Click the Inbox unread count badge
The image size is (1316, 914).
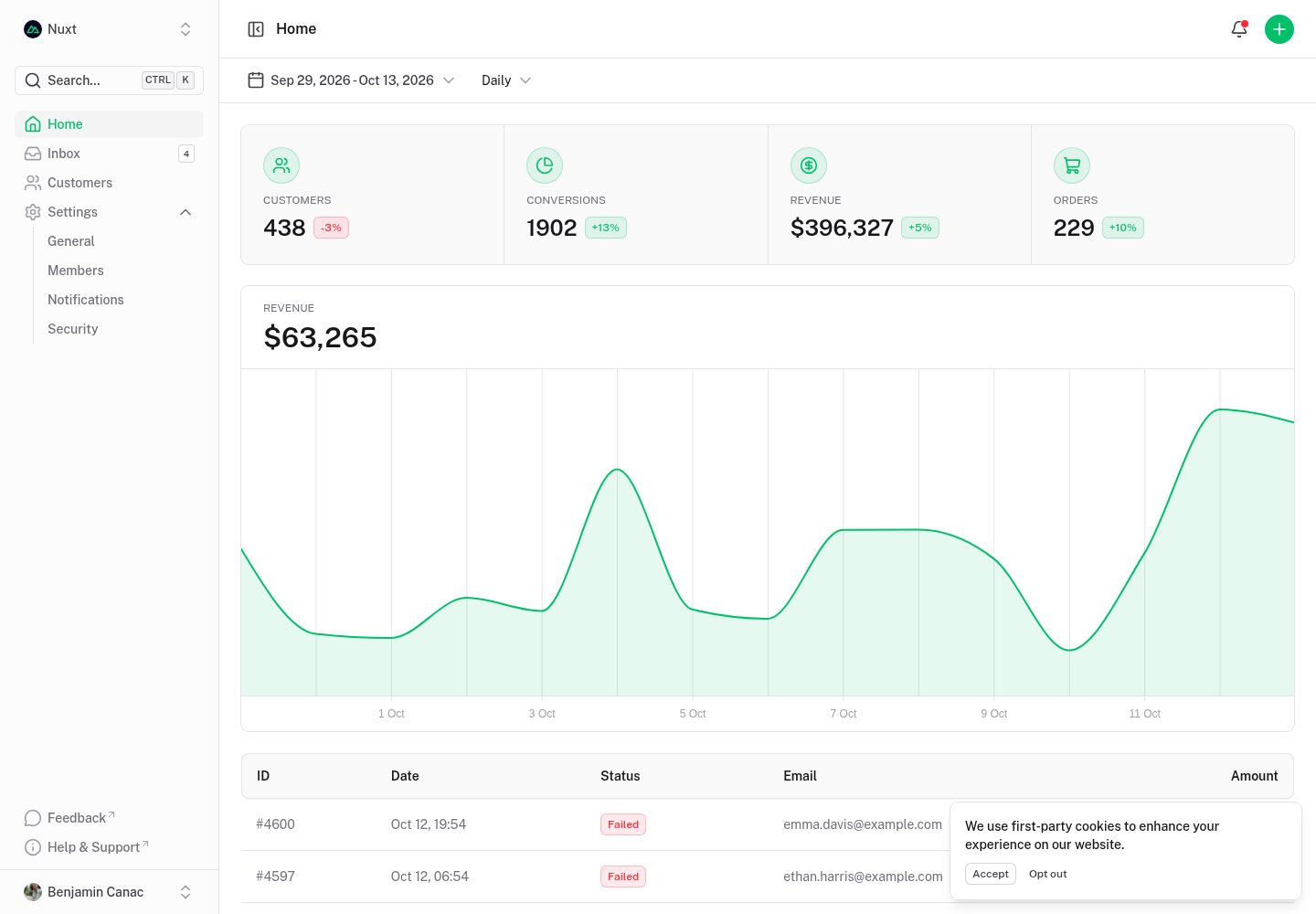tap(186, 154)
